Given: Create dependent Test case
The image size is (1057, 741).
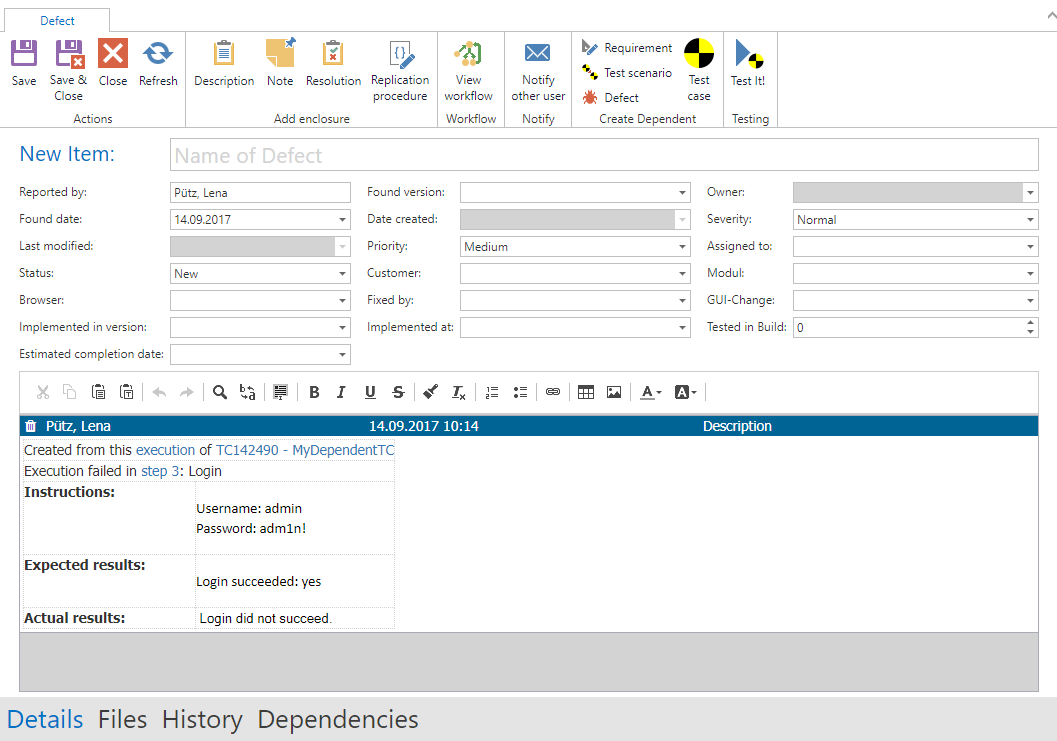Looking at the screenshot, I should tap(699, 54).
